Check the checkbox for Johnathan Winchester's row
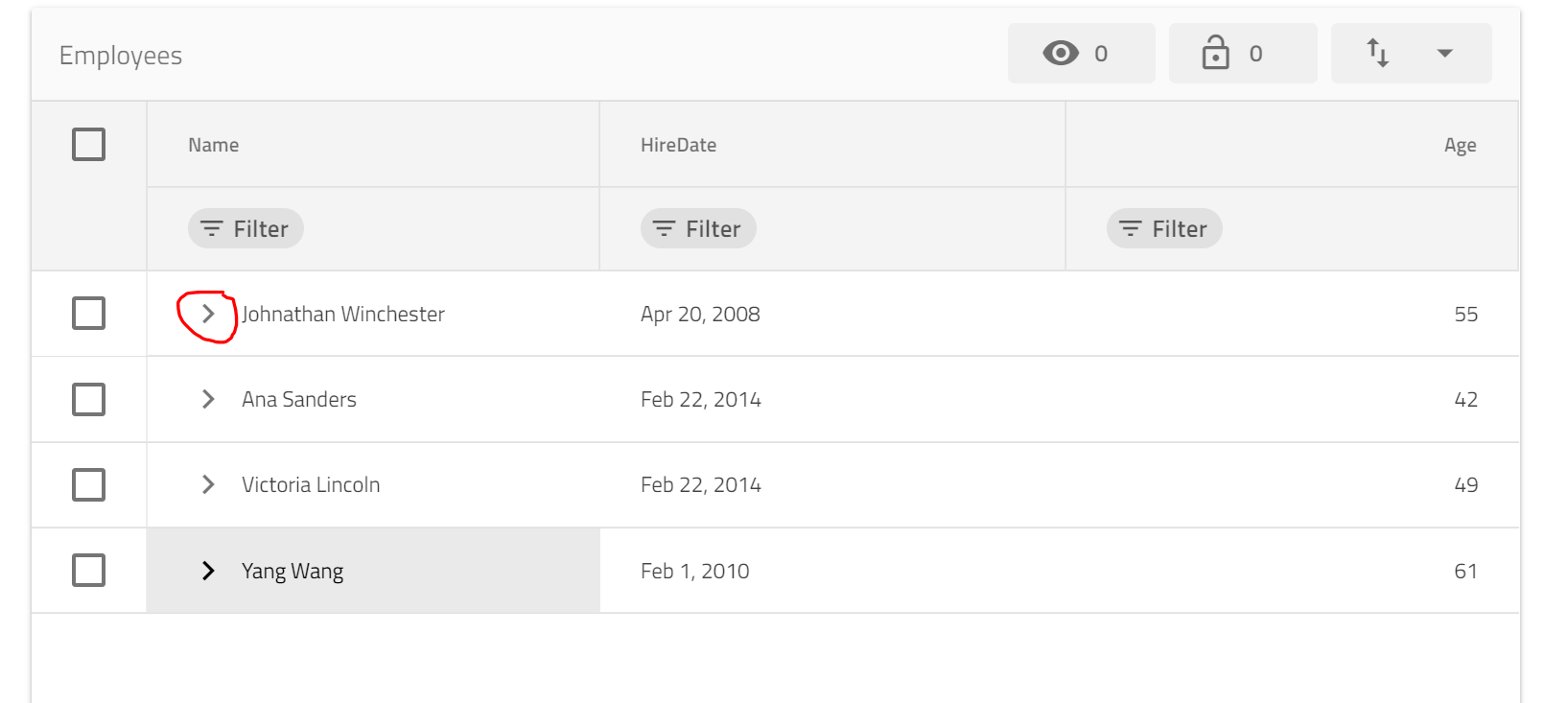This screenshot has width=1568, height=703. pos(87,313)
